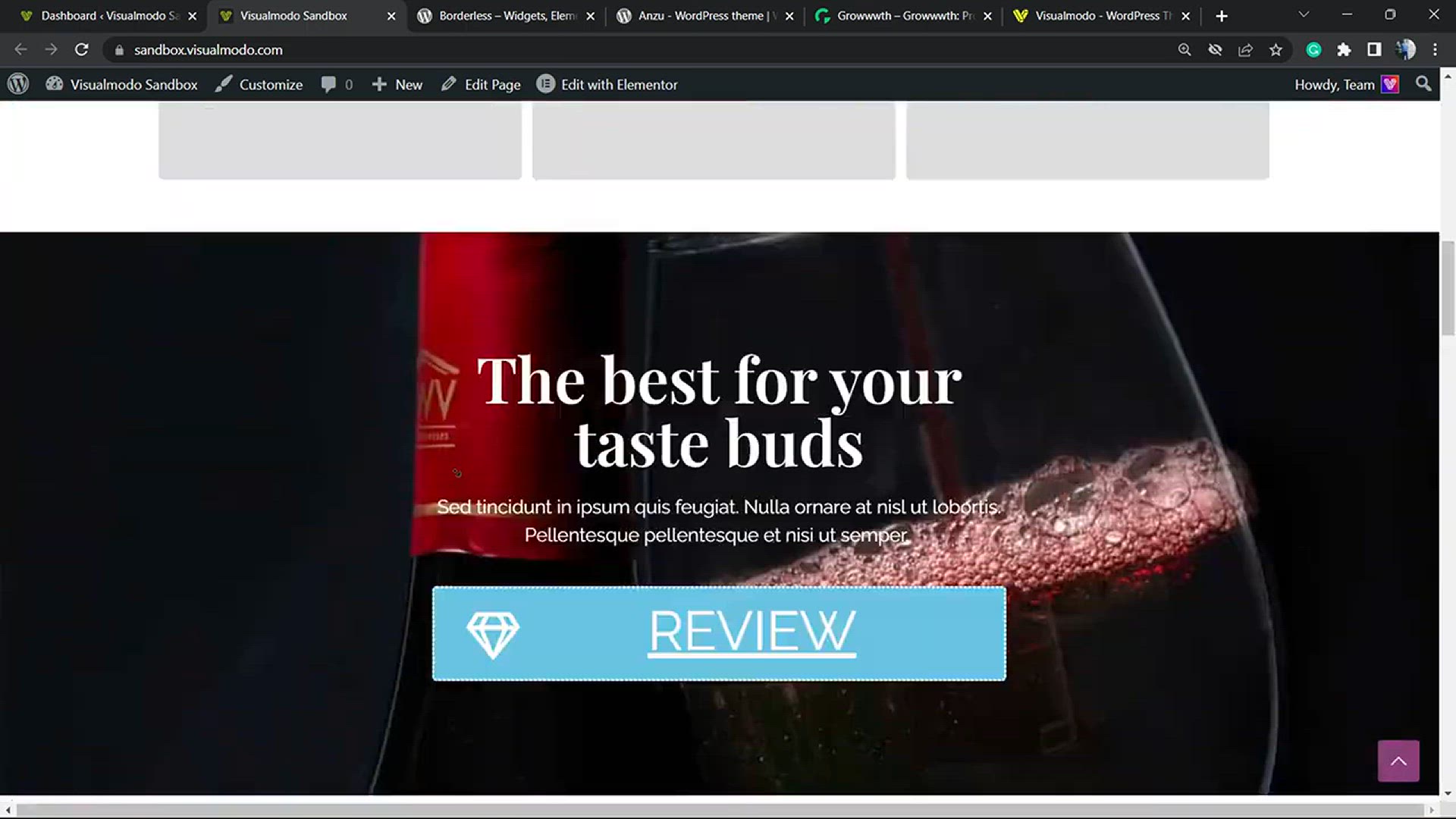Image resolution: width=1456 pixels, height=819 pixels.
Task: Click the vertical scrollbar thumb
Action: pos(1448,288)
